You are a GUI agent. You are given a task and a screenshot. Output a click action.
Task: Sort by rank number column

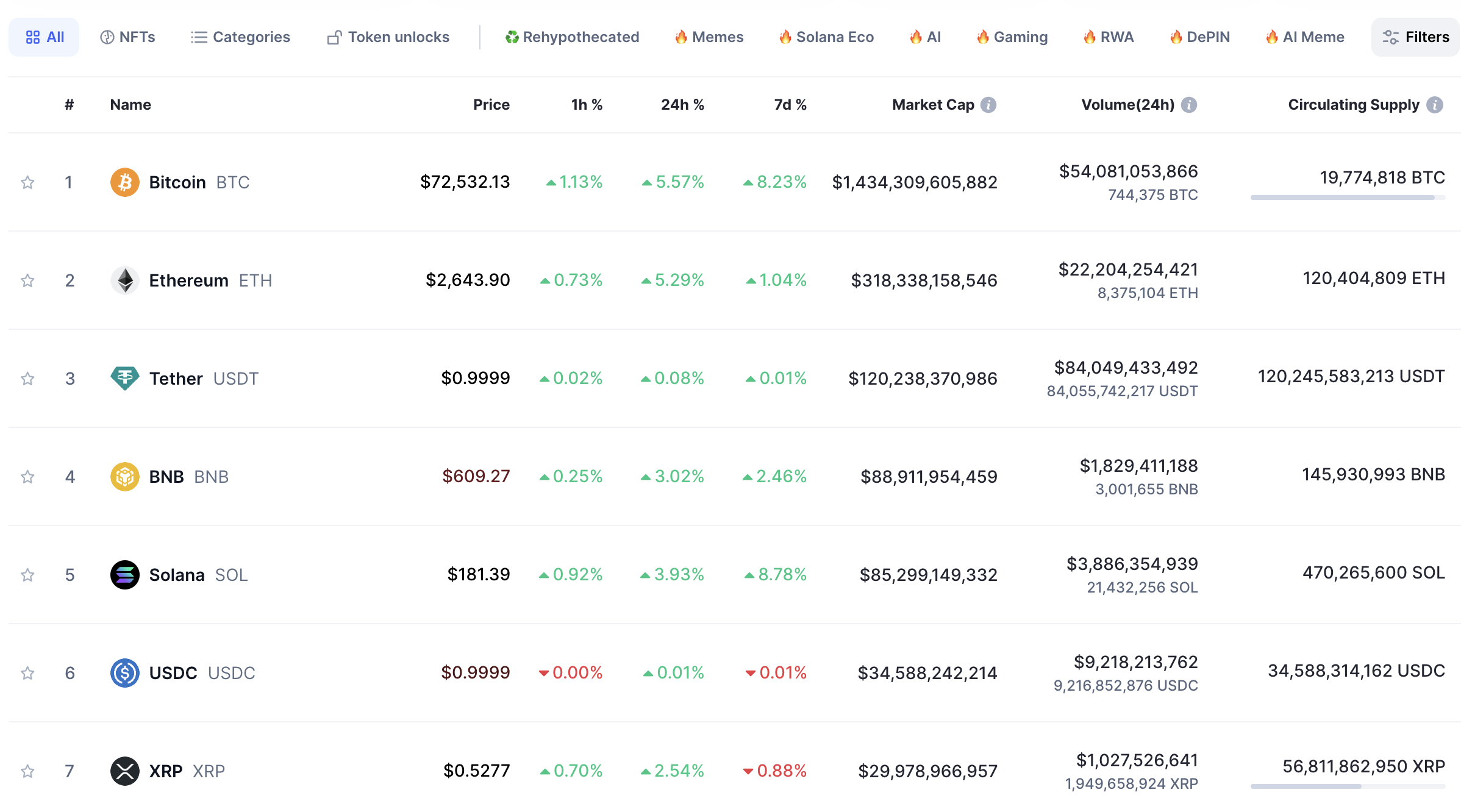(x=70, y=105)
